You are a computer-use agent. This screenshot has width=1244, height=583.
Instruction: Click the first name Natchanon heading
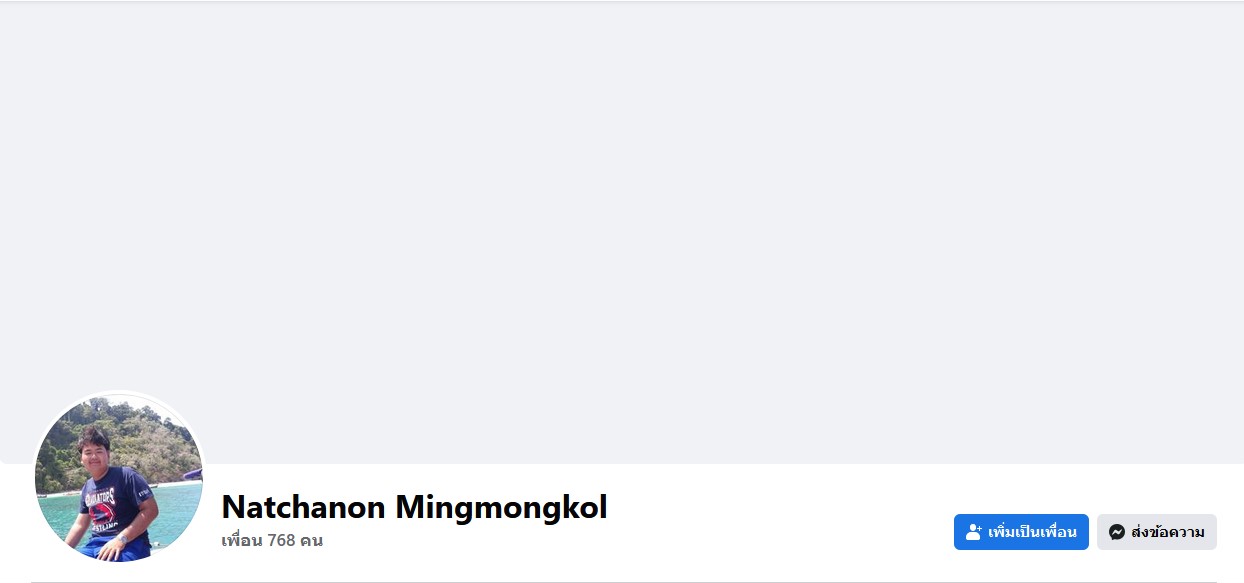(303, 507)
